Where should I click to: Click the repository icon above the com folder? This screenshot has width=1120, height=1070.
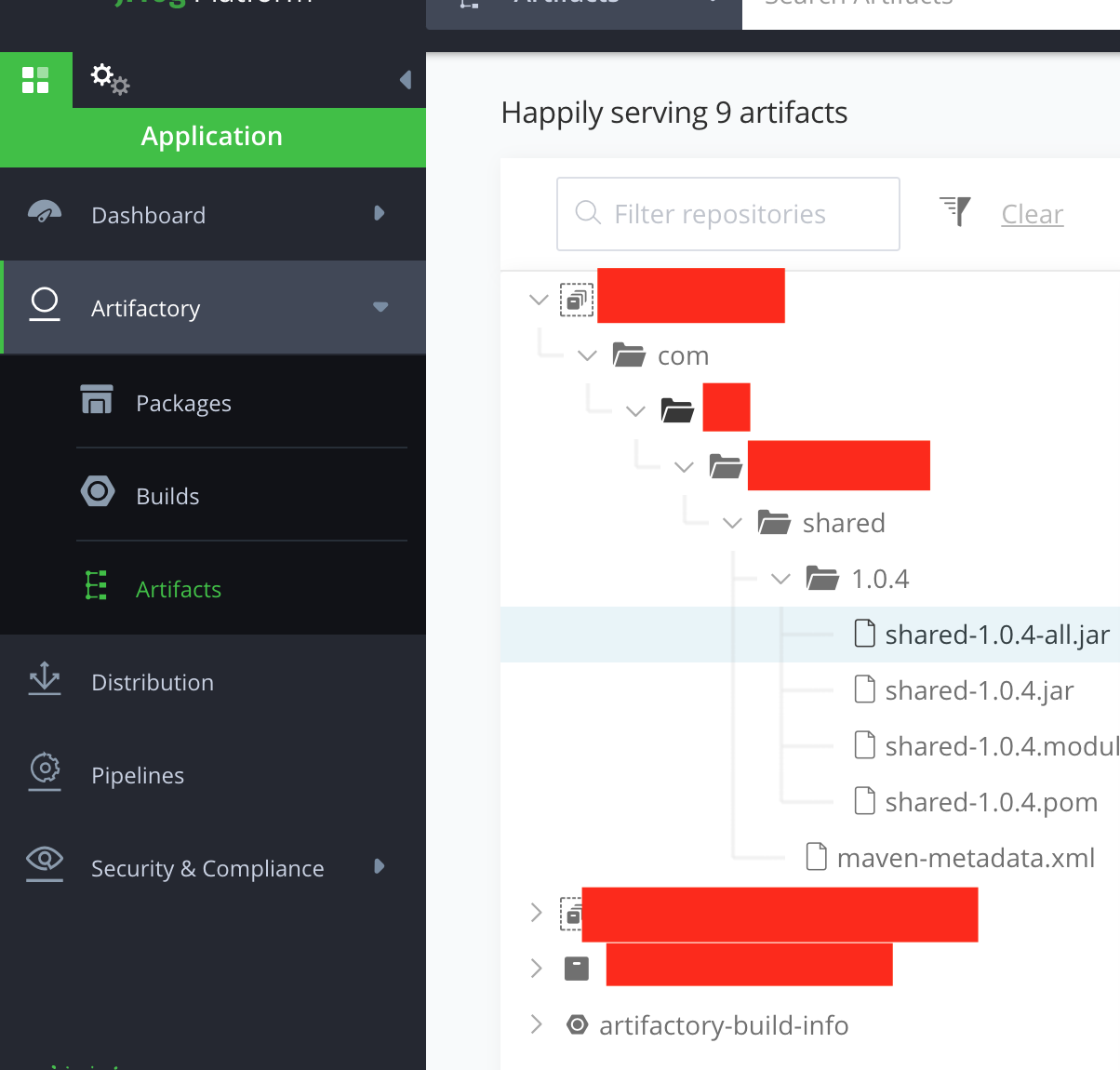[577, 300]
